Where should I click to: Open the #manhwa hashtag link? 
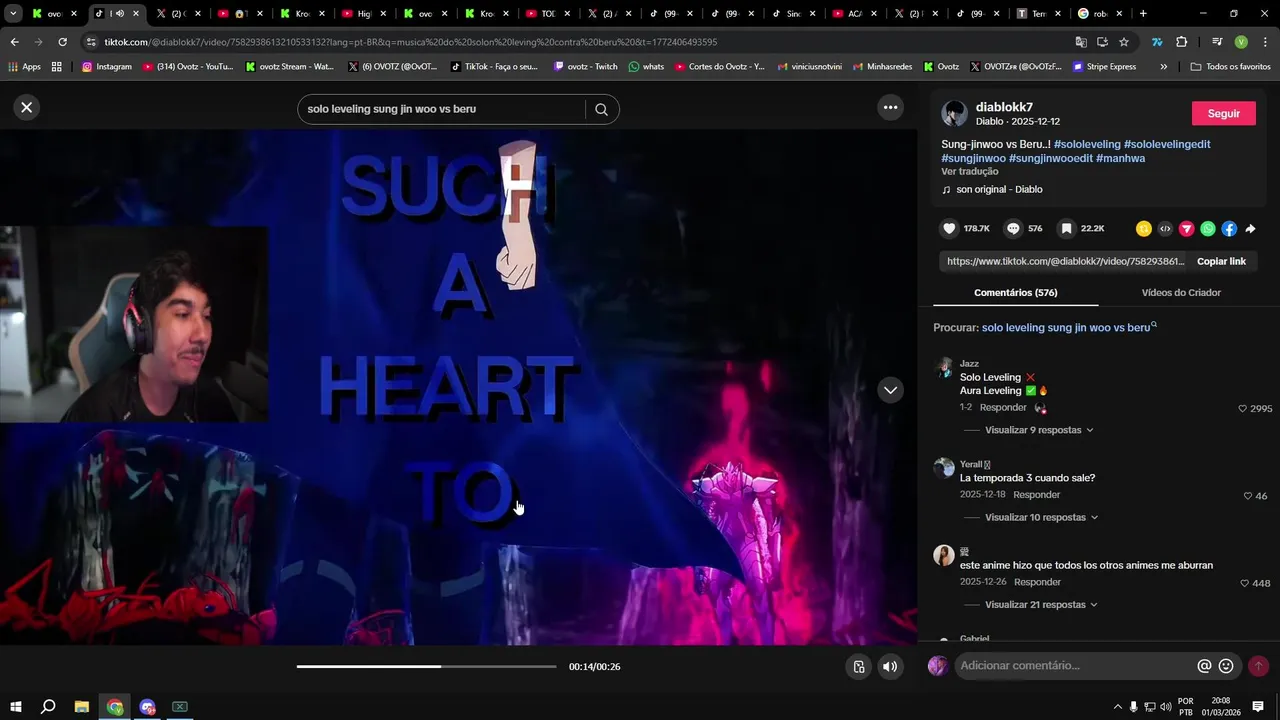[x=1120, y=158]
